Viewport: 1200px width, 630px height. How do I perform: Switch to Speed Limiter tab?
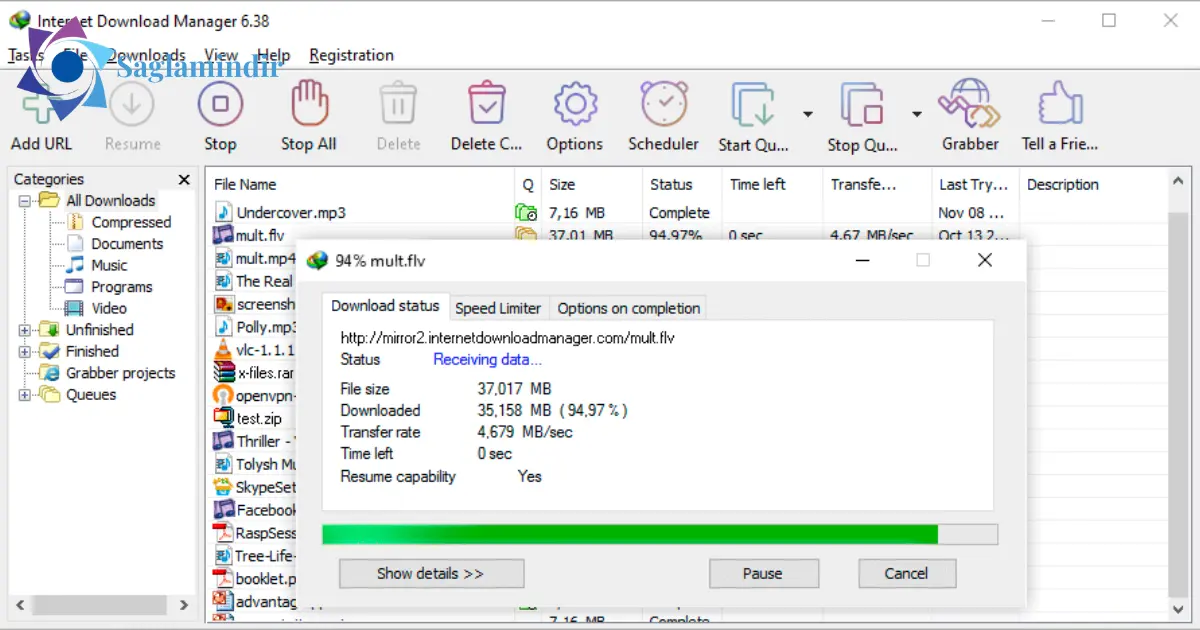click(x=498, y=308)
